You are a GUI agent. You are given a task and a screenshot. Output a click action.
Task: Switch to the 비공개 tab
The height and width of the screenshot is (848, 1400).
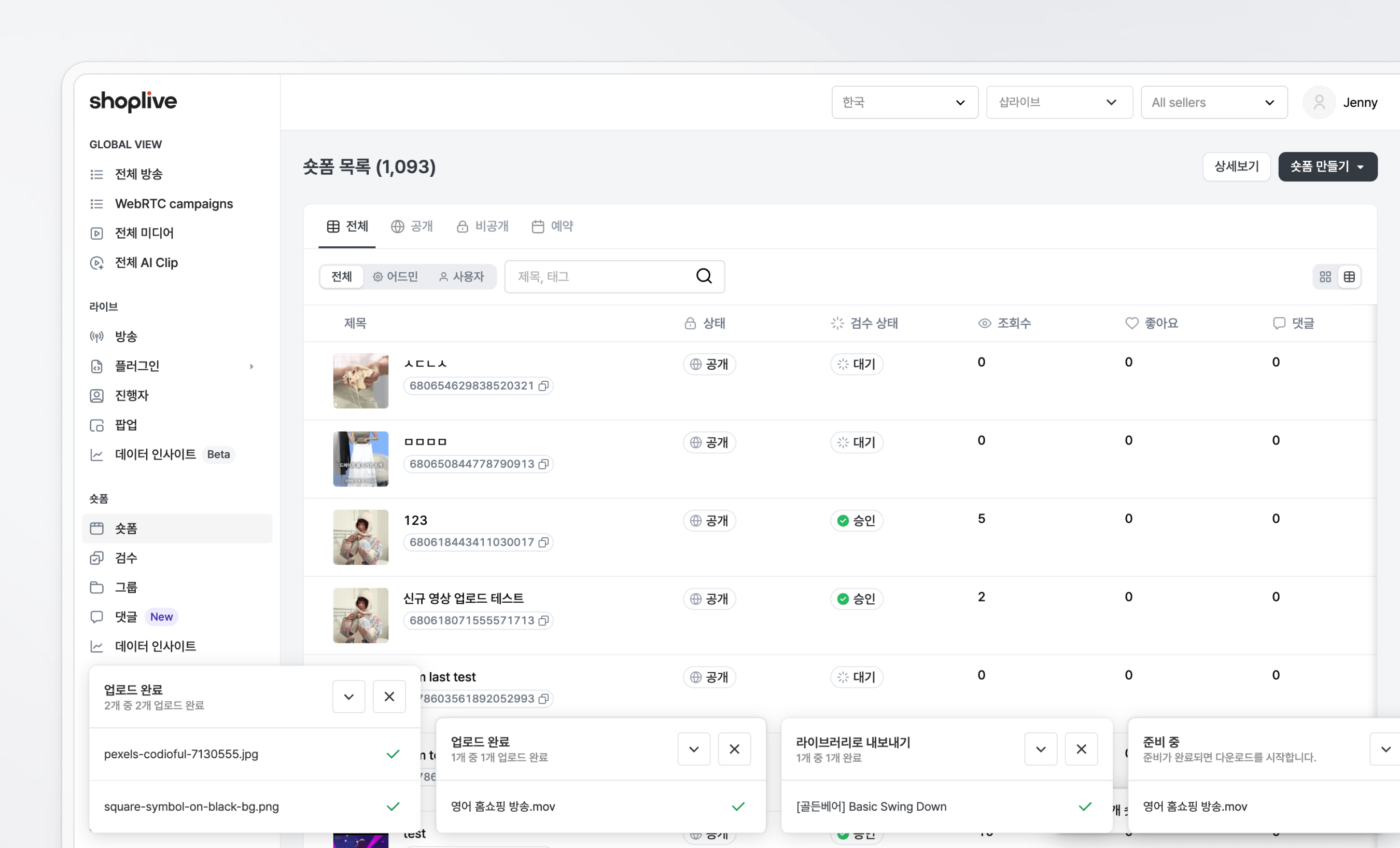point(483,226)
